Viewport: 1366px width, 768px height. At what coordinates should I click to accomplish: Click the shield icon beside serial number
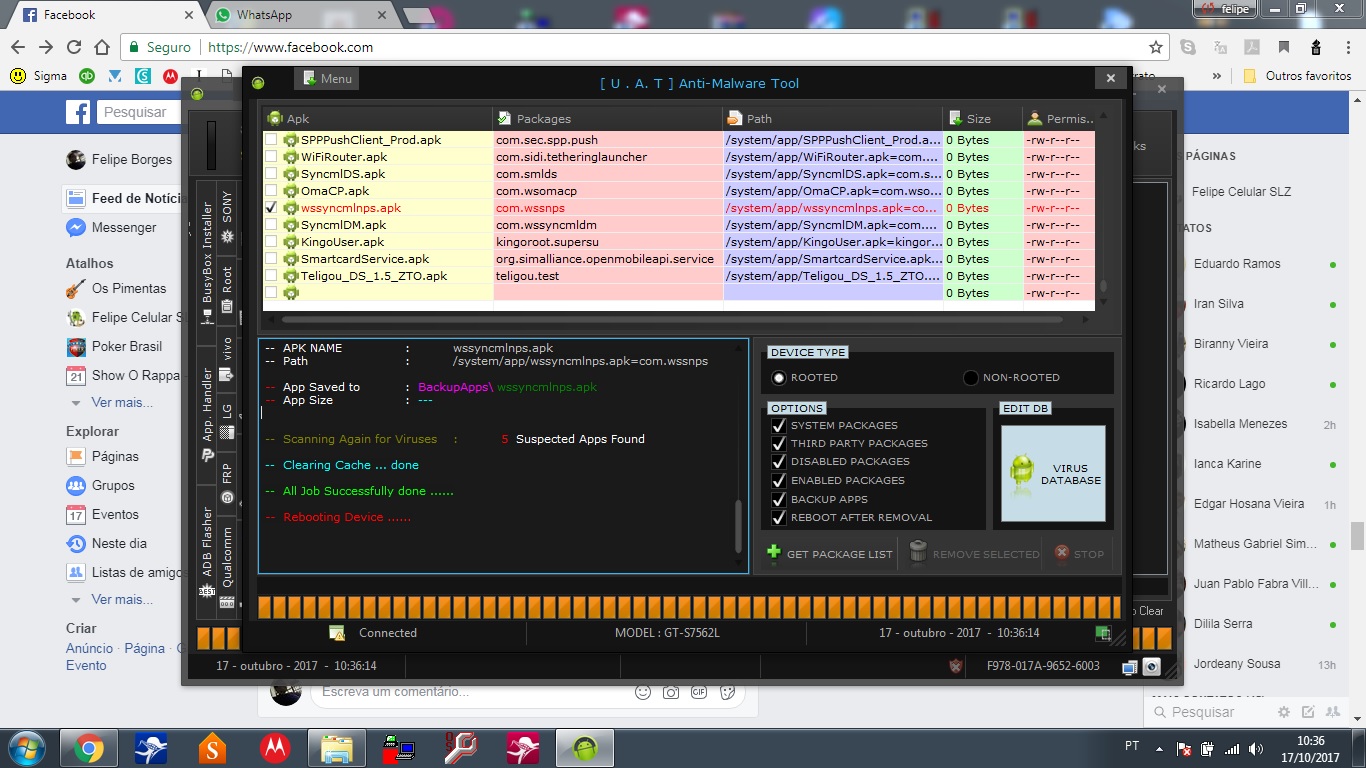956,666
